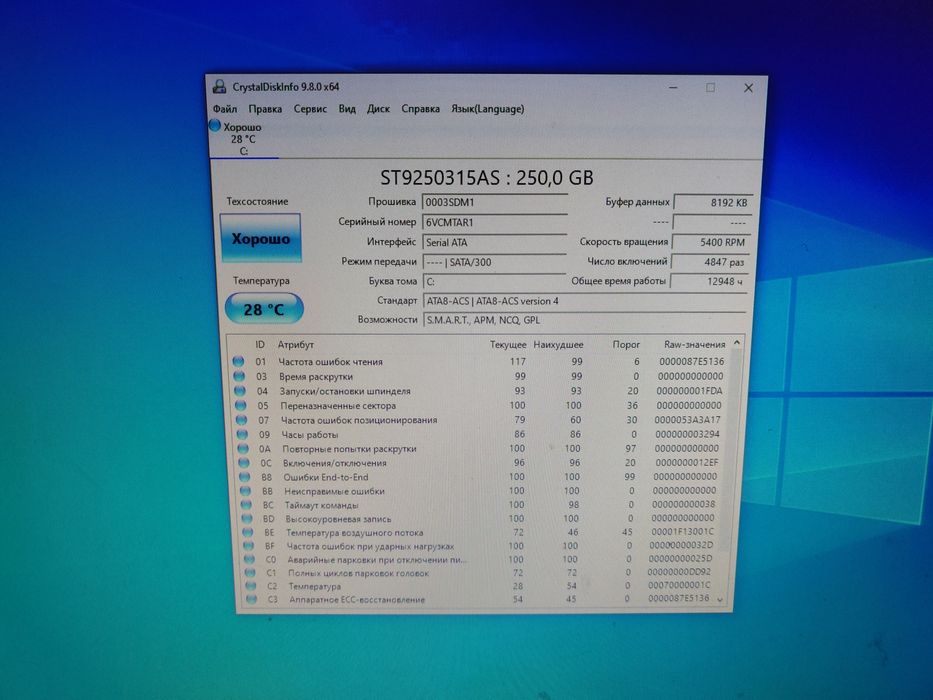Image resolution: width=933 pixels, height=700 pixels.
Task: Click status icon for Включения/отключения
Action: 243,462
